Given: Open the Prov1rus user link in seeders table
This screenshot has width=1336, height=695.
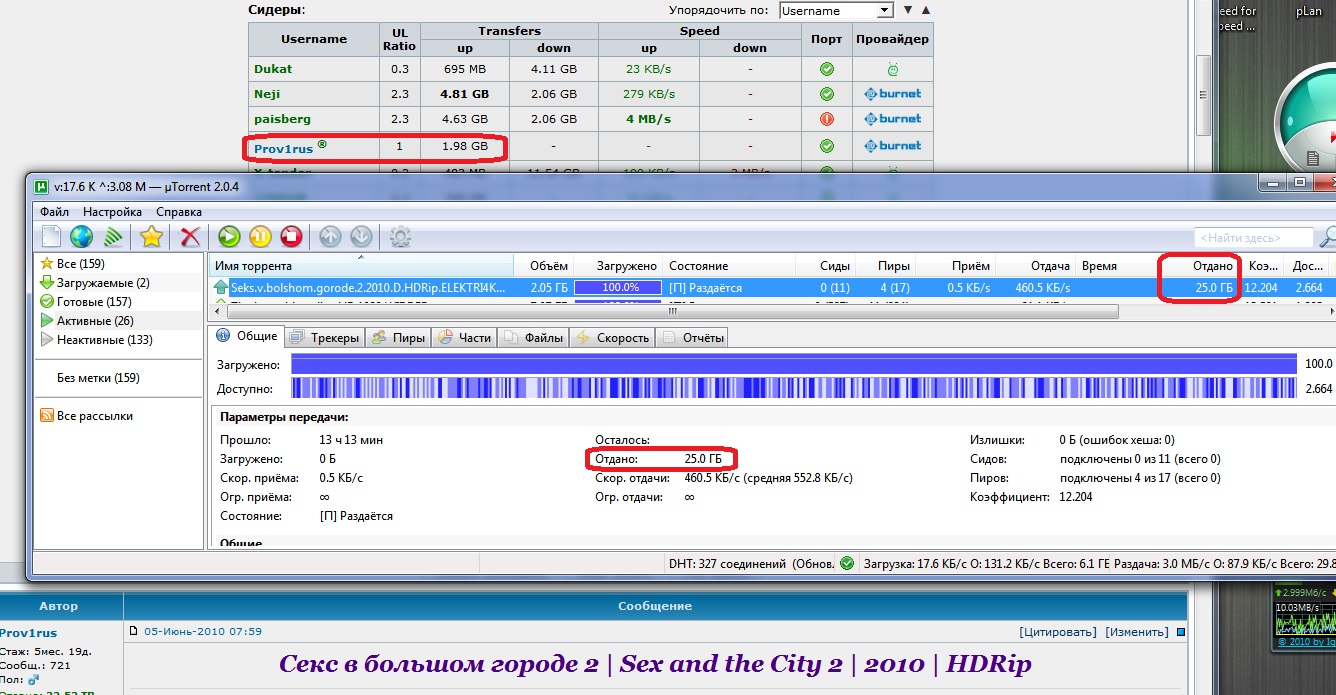Looking at the screenshot, I should (x=284, y=148).
